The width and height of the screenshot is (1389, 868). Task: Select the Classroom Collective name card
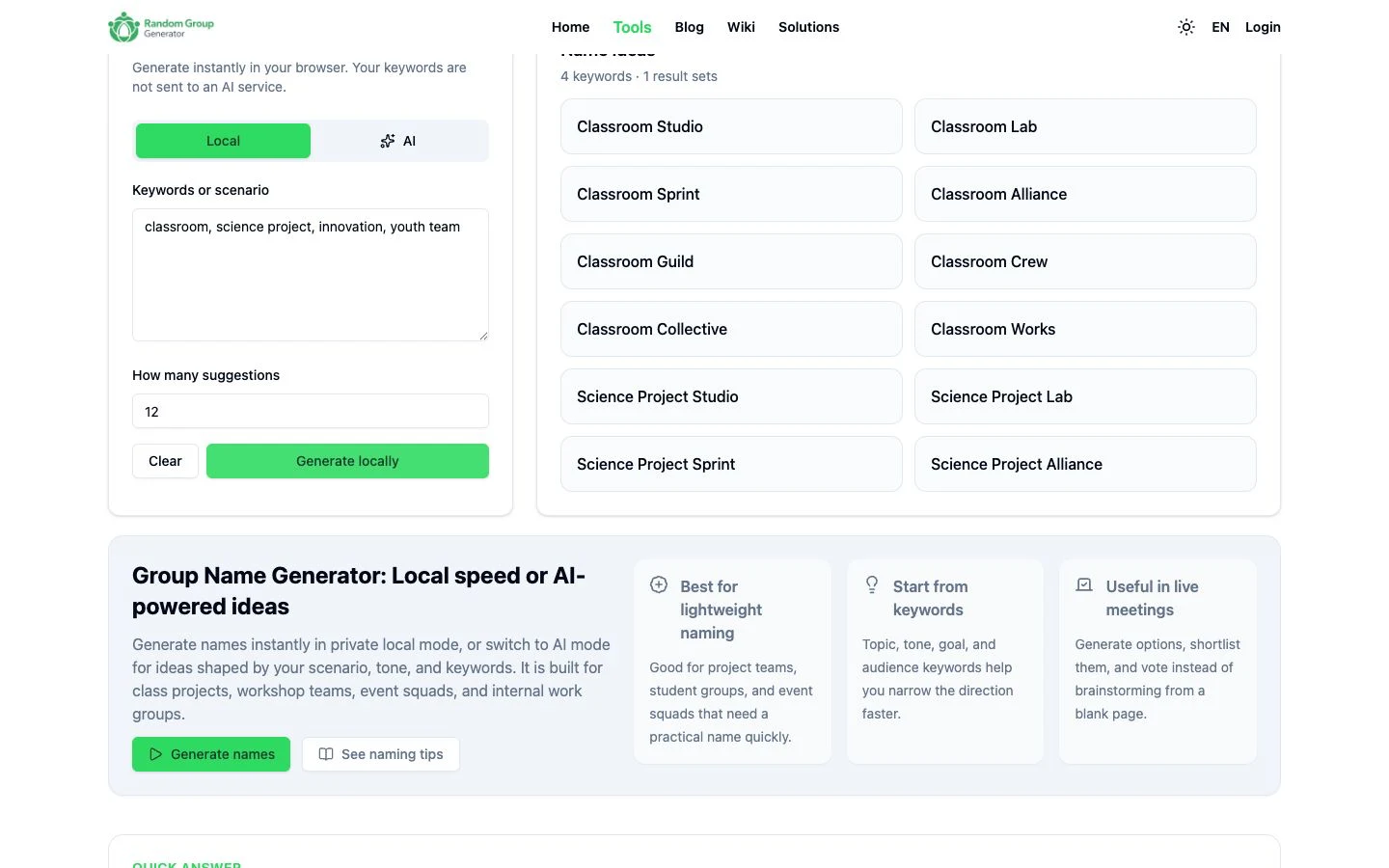pyautogui.click(x=731, y=329)
